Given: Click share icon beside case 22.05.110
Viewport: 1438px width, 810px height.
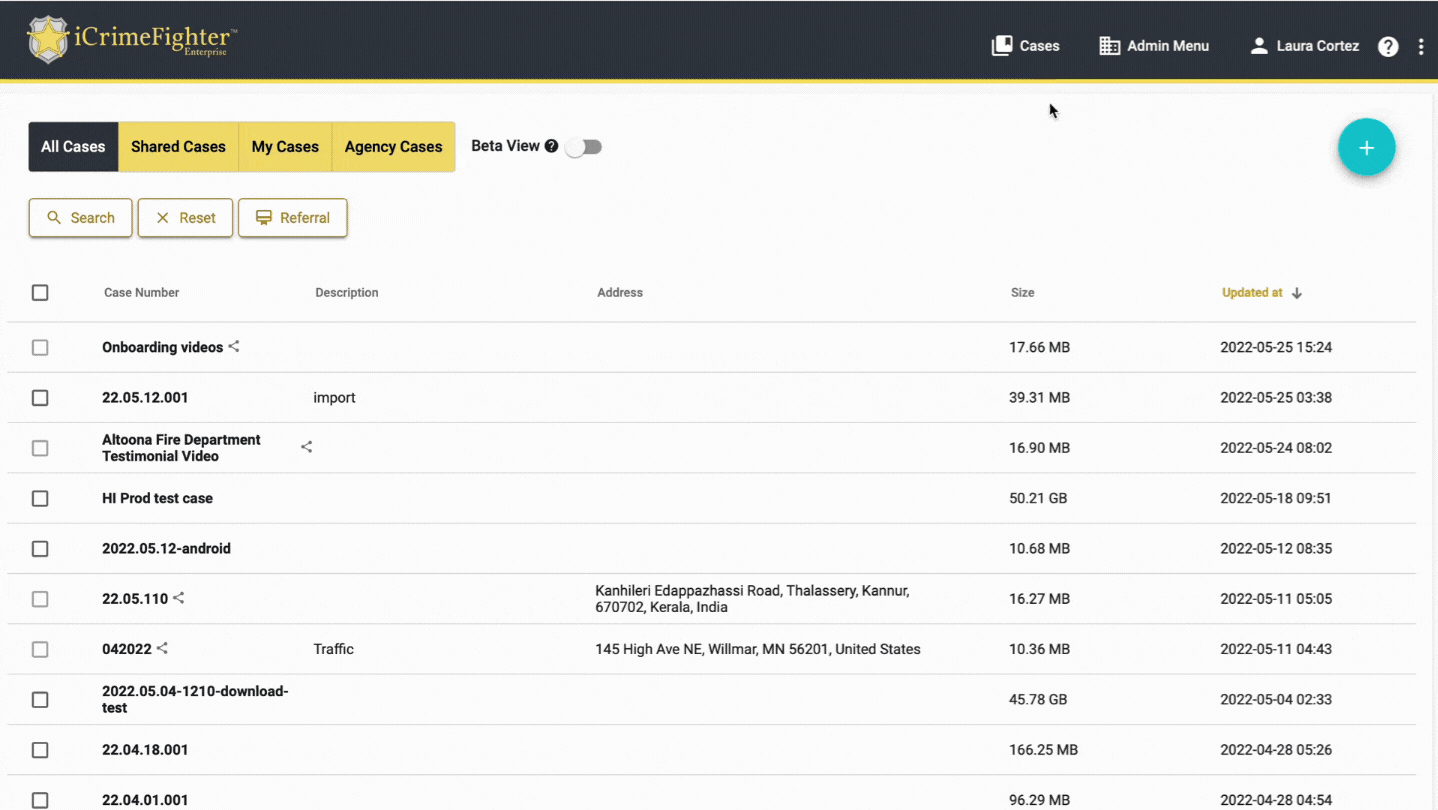Looking at the screenshot, I should point(179,598).
